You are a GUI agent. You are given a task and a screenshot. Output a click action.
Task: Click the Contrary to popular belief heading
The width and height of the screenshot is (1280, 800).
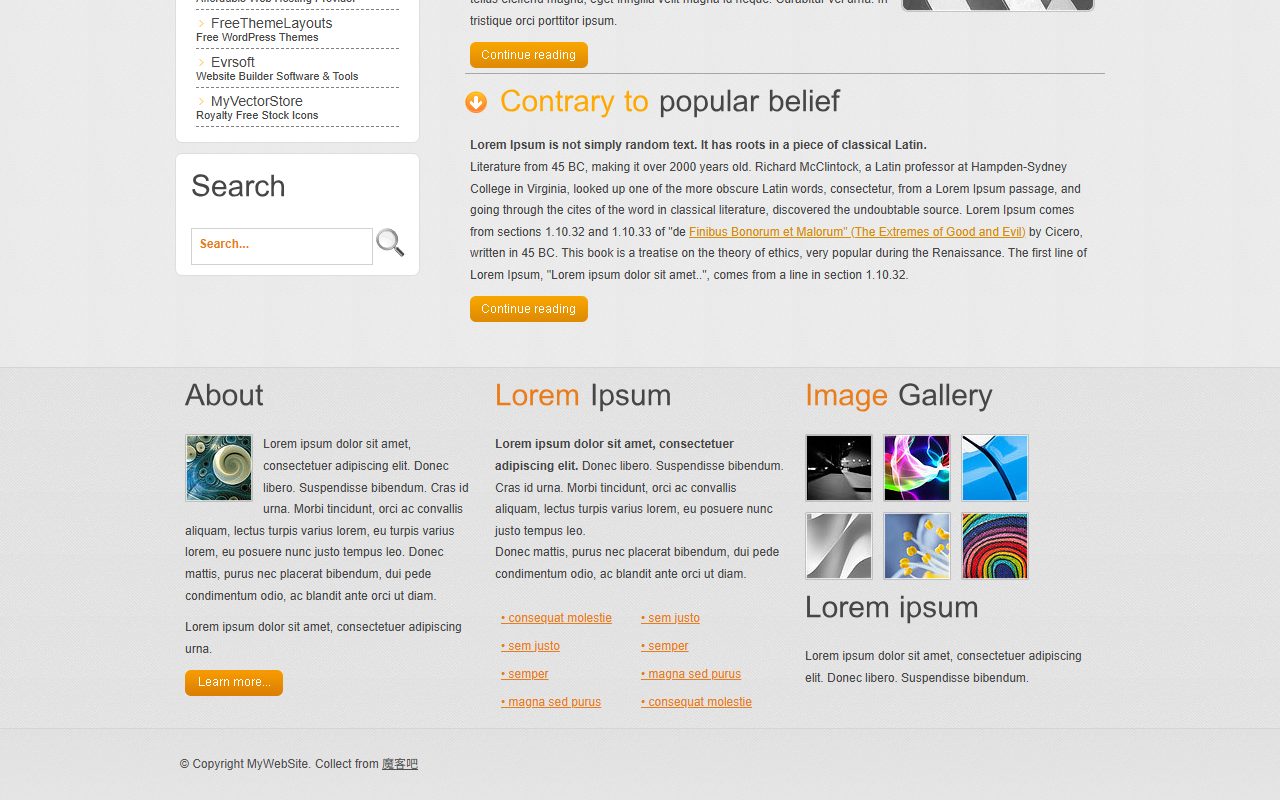670,102
